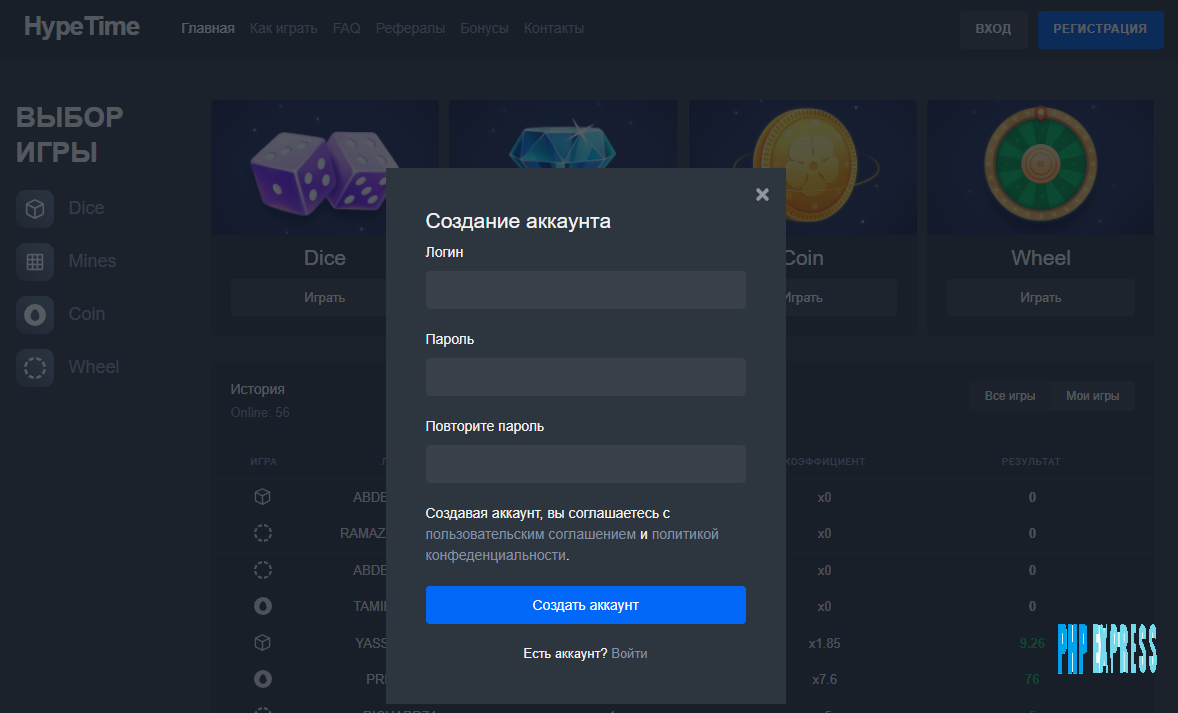The width and height of the screenshot is (1178, 713).
Task: Click the КОЭФФИЦИЕНТ column header
Action: (824, 461)
